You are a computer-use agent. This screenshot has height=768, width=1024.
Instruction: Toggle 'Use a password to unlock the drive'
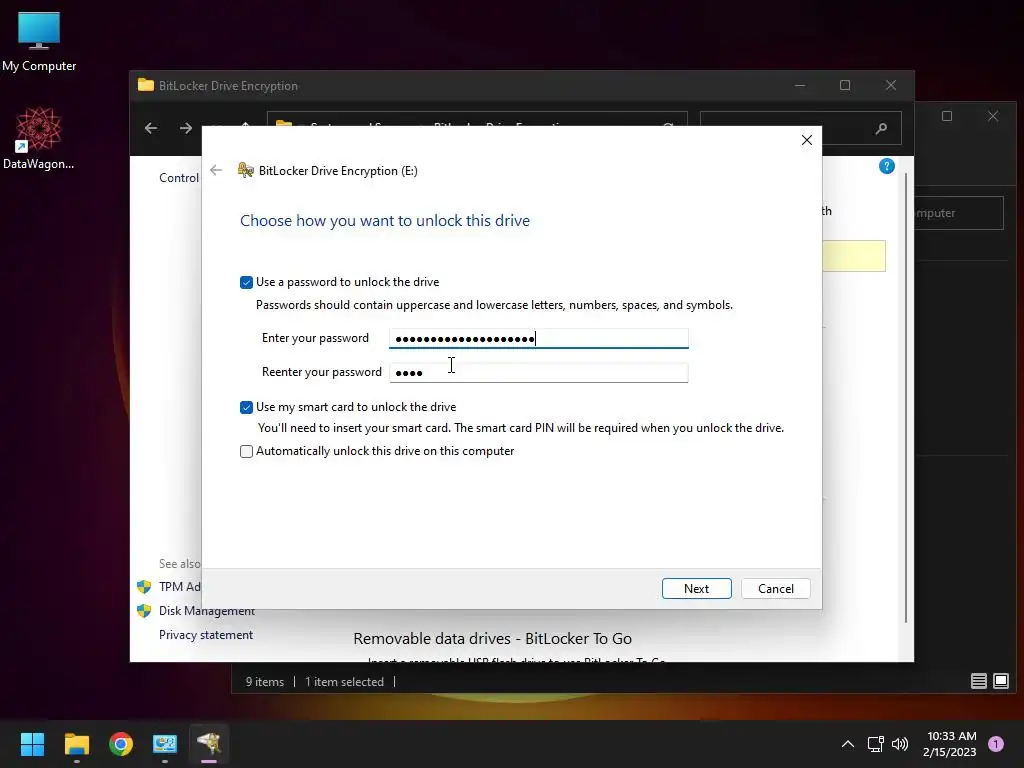tap(246, 282)
